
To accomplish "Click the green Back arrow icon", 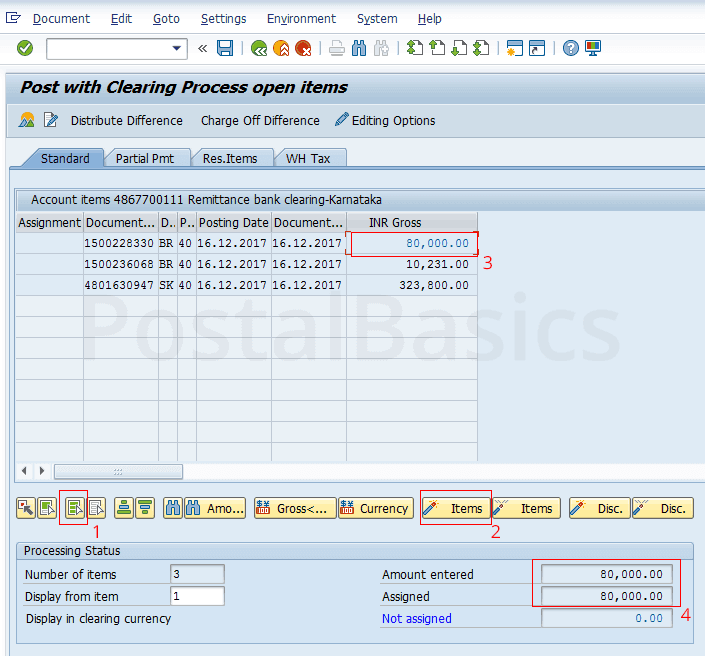I will (259, 48).
